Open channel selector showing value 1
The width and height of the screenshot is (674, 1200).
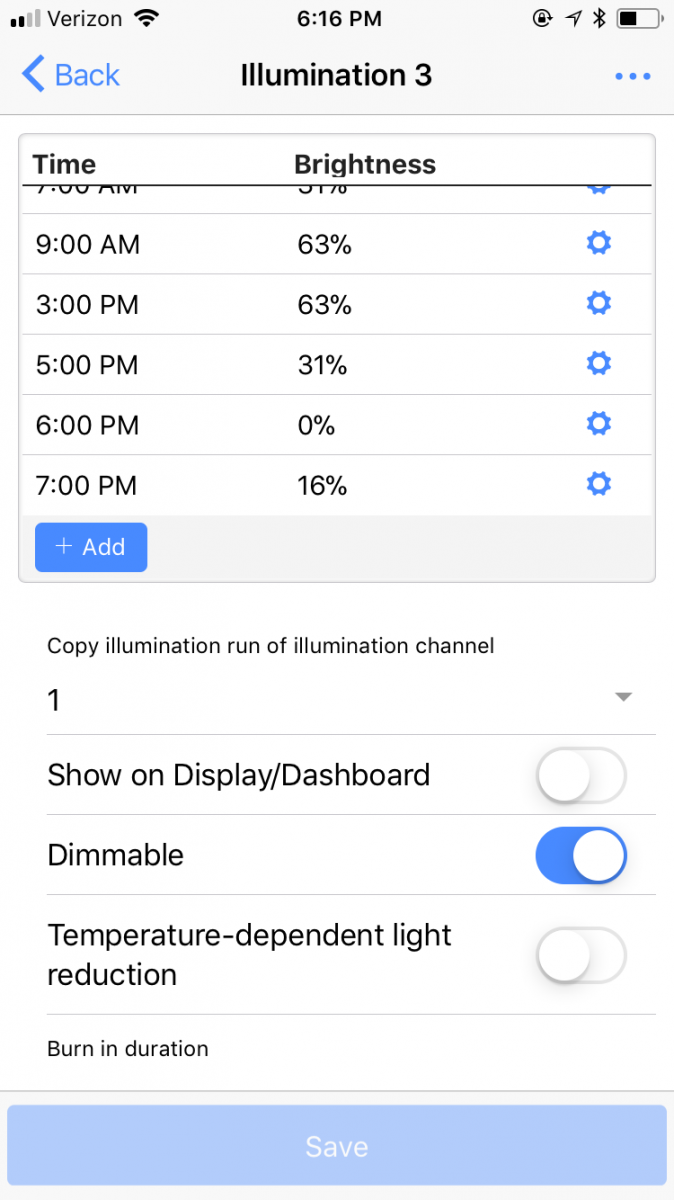[x=337, y=700]
